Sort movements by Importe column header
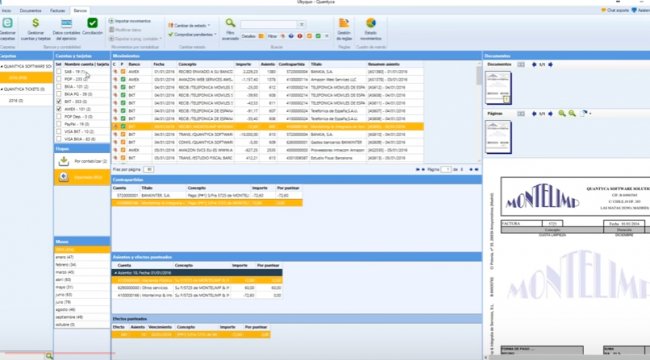The height and width of the screenshot is (360, 650). click(243, 64)
